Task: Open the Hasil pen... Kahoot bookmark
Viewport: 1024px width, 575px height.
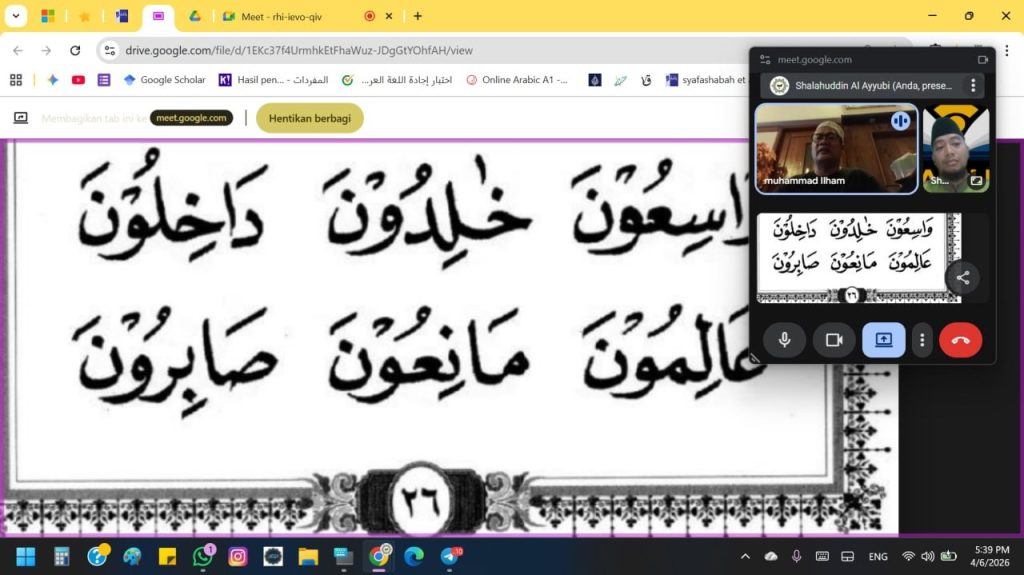Action: coord(273,80)
